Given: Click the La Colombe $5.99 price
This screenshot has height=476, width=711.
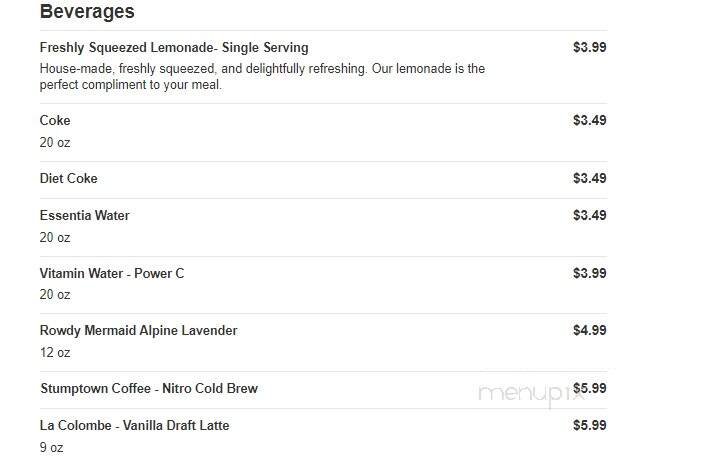Looking at the screenshot, I should click(x=589, y=425).
